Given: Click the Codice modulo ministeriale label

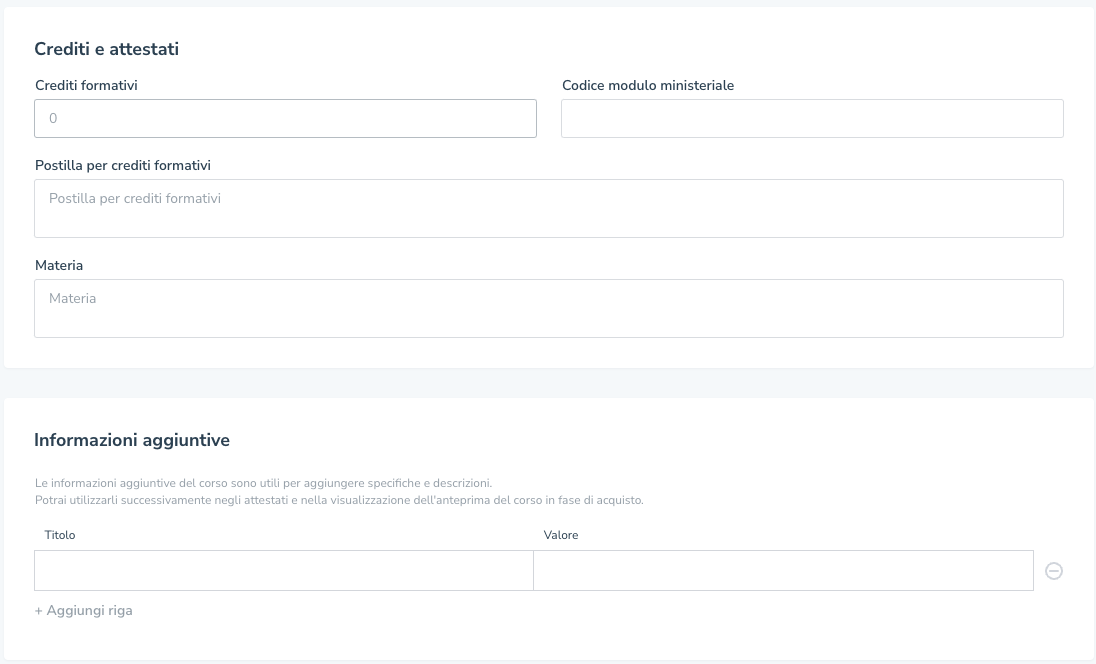Looking at the screenshot, I should [647, 86].
